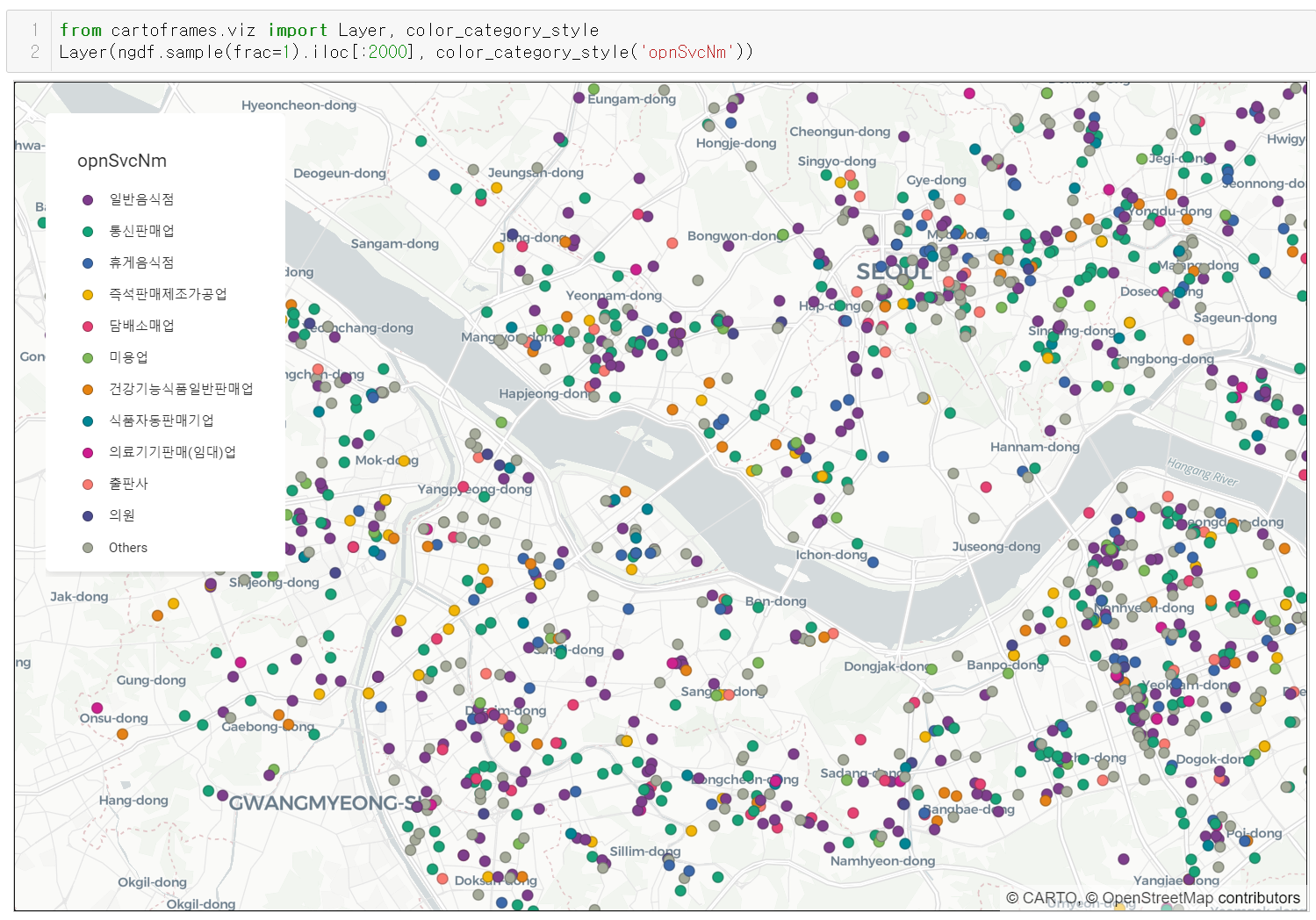The image size is (1316, 920).
Task: Click the light green 미용업 legend swatch
Action: click(88, 358)
